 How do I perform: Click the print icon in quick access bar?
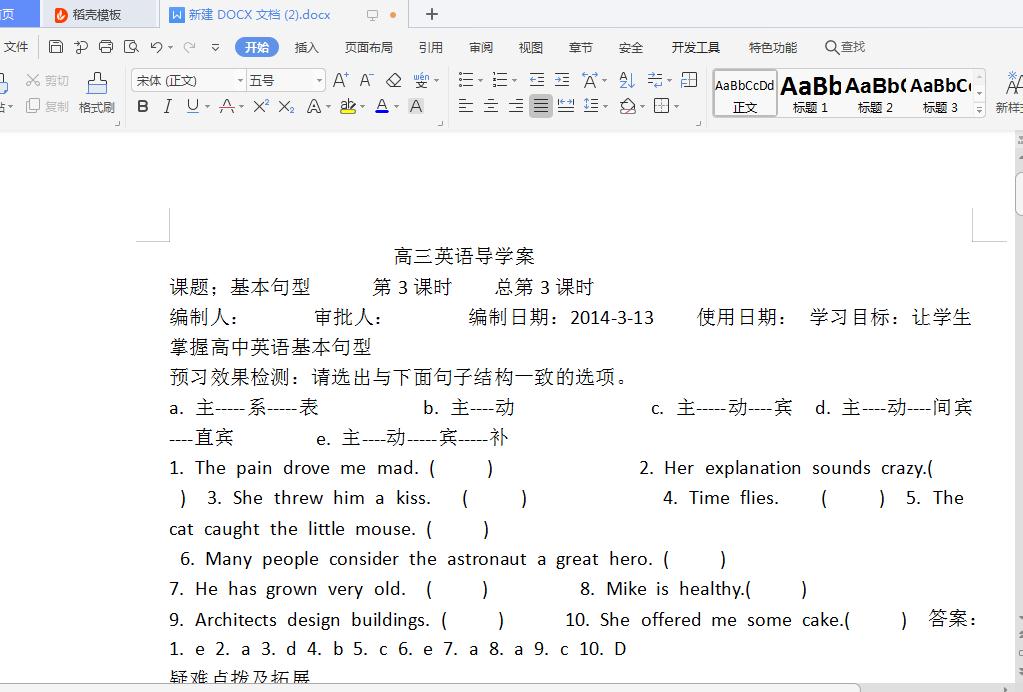(x=106, y=47)
